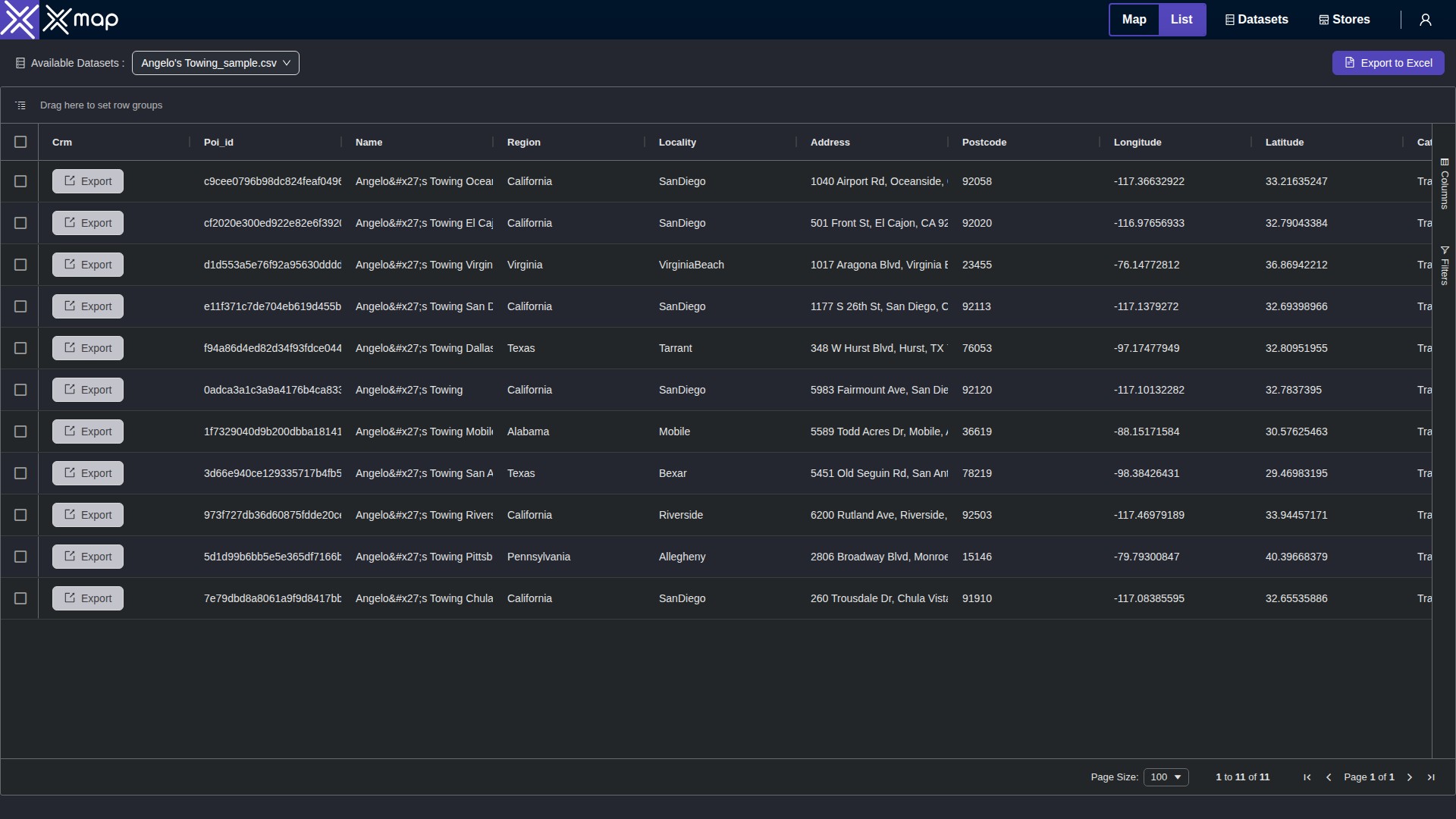Switch to the Map tab

point(1134,19)
